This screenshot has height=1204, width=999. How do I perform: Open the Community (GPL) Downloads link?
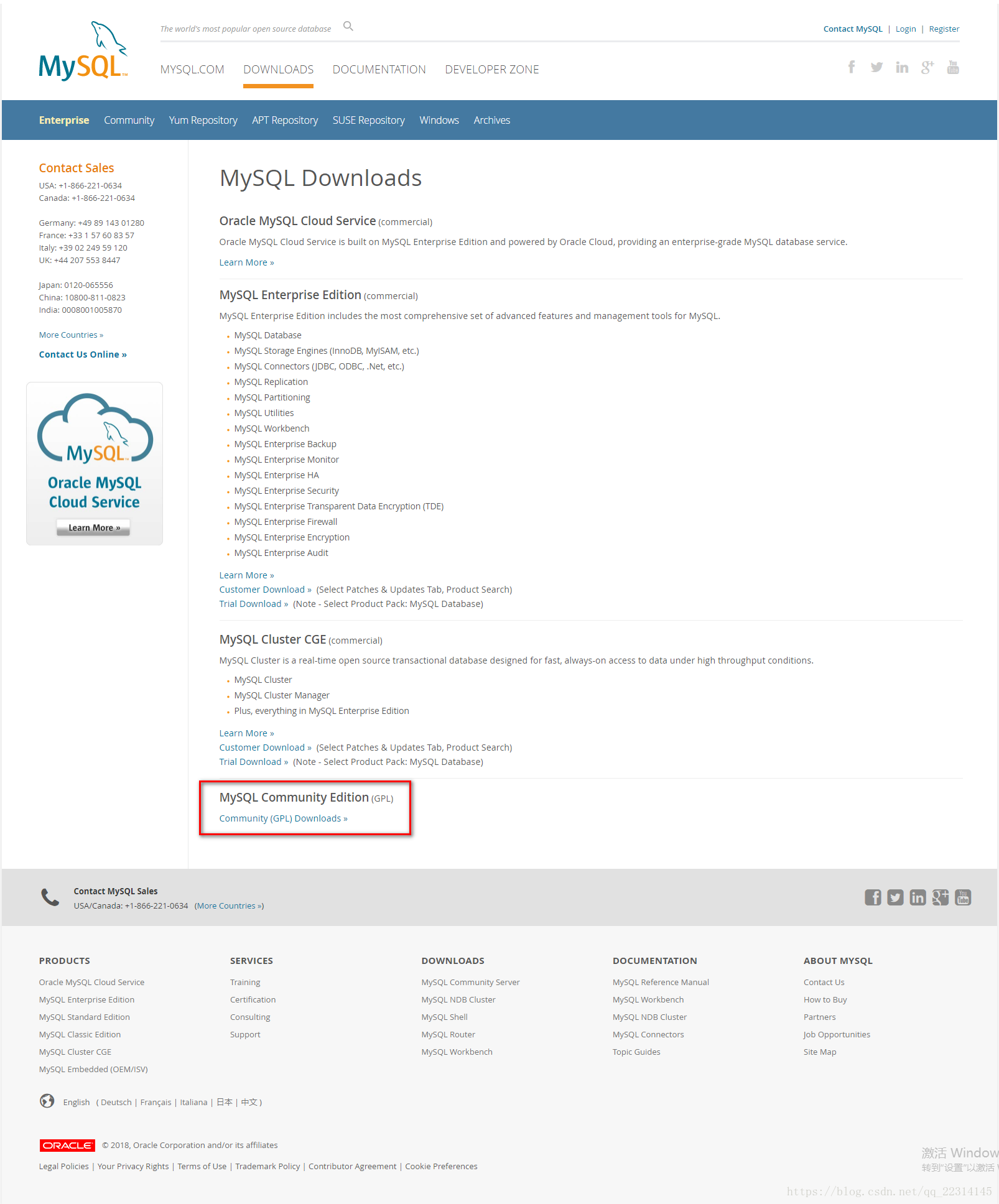click(283, 818)
